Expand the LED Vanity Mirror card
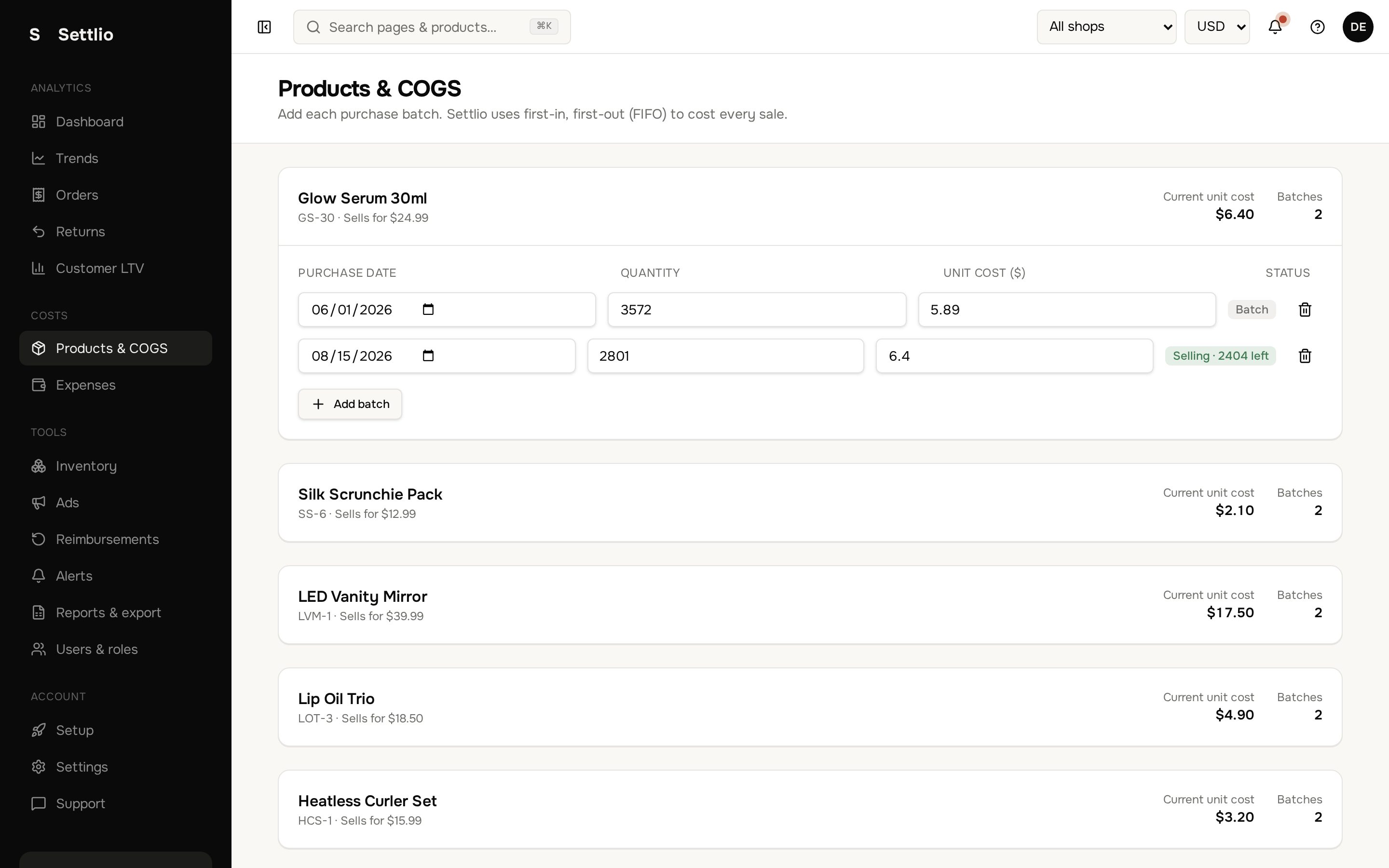Image resolution: width=1389 pixels, height=868 pixels. pyautogui.click(x=810, y=605)
